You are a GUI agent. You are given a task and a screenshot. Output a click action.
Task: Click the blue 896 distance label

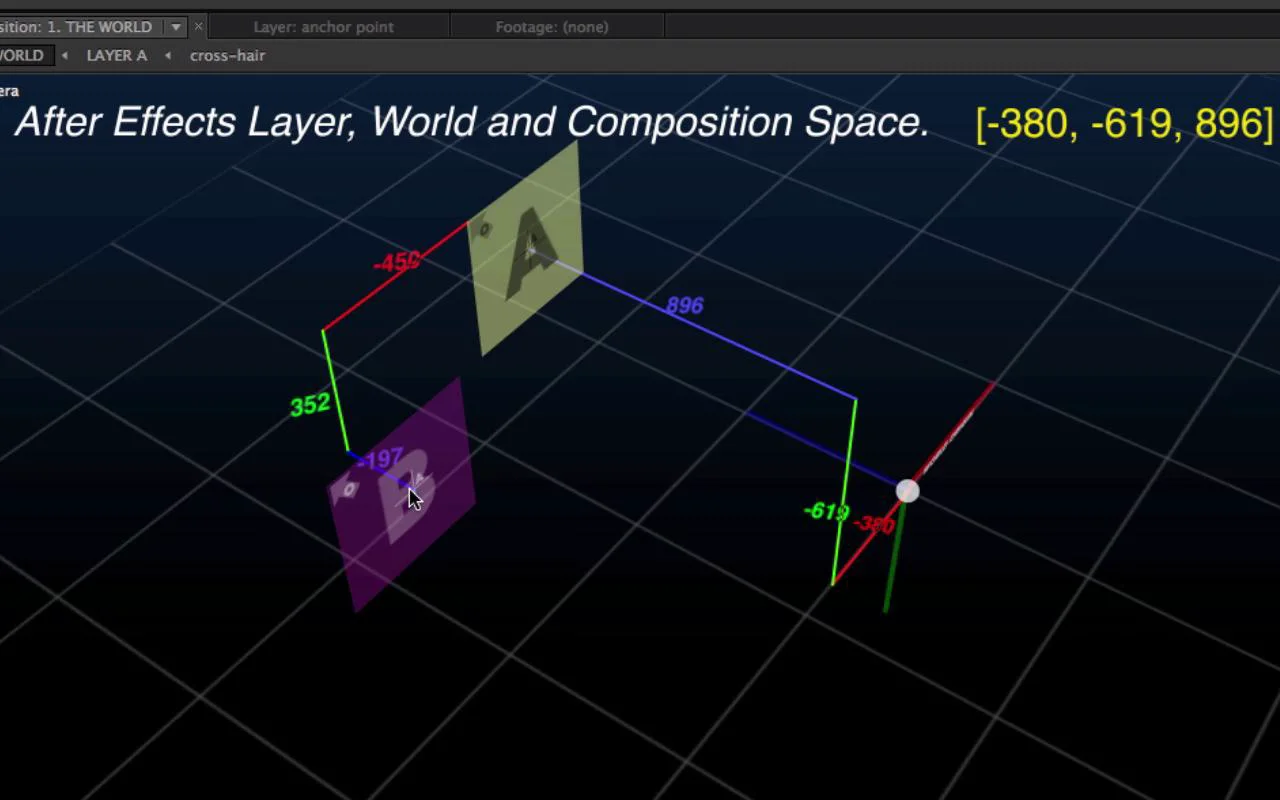tap(685, 305)
